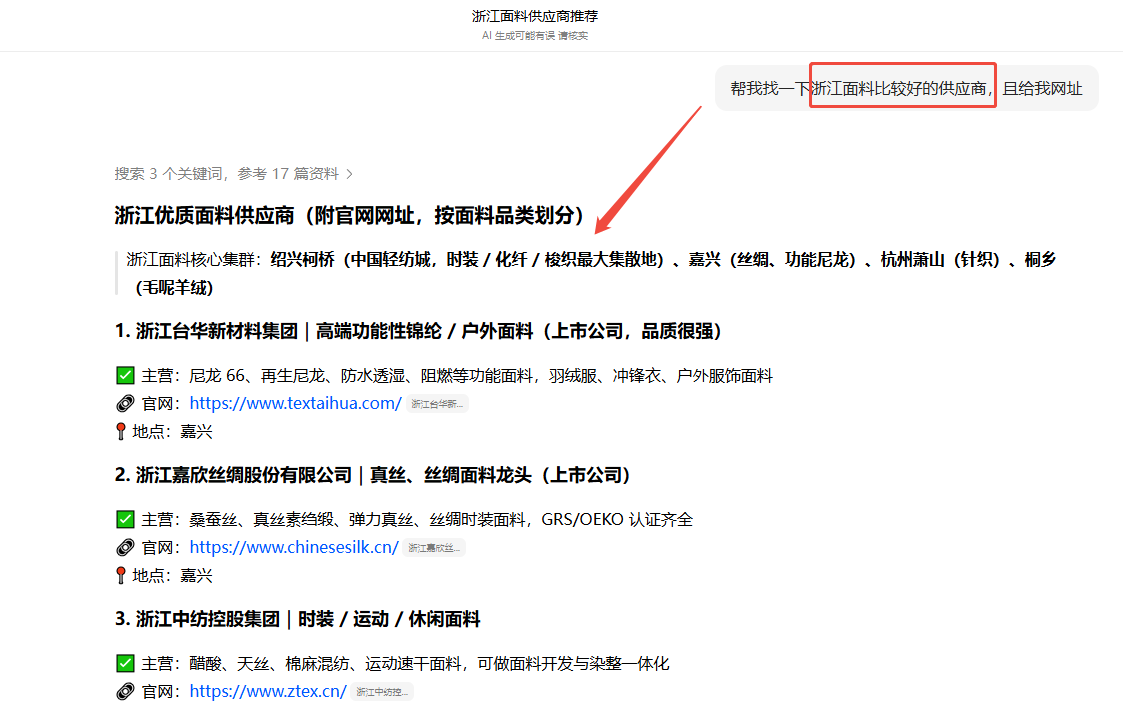Screen dimensions: 1123x708
Task: Click the heading 浙江优质面料供应商(附官网网址
Action: point(350,215)
